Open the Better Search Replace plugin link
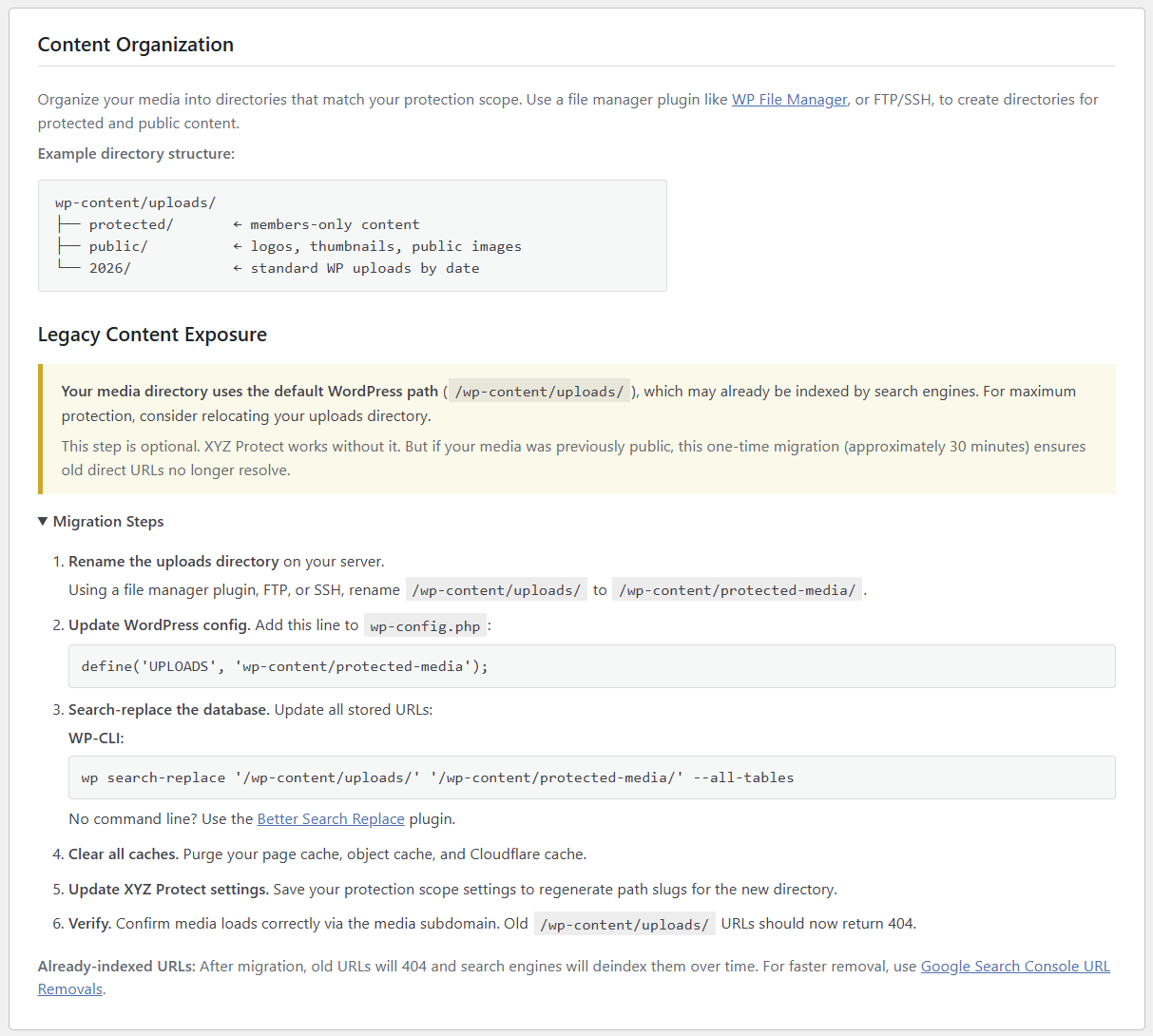1153x1036 pixels. coord(331,818)
